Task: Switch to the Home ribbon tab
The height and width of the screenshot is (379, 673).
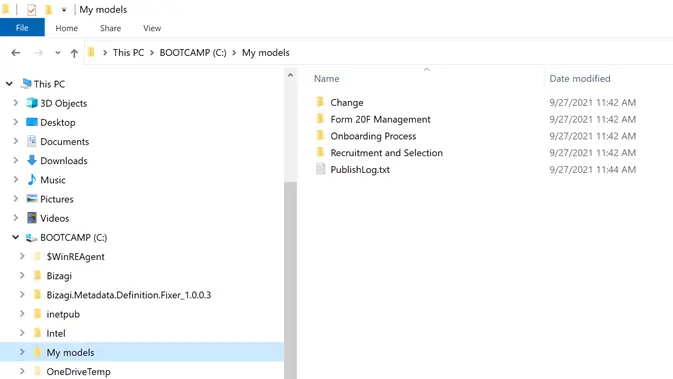Action: [67, 28]
